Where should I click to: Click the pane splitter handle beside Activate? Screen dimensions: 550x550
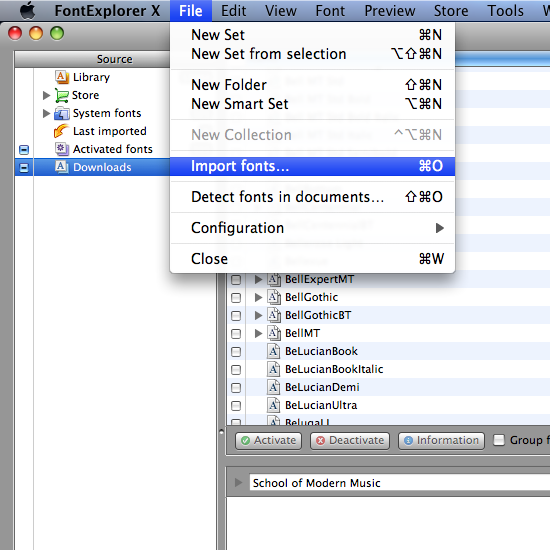pos(221,432)
